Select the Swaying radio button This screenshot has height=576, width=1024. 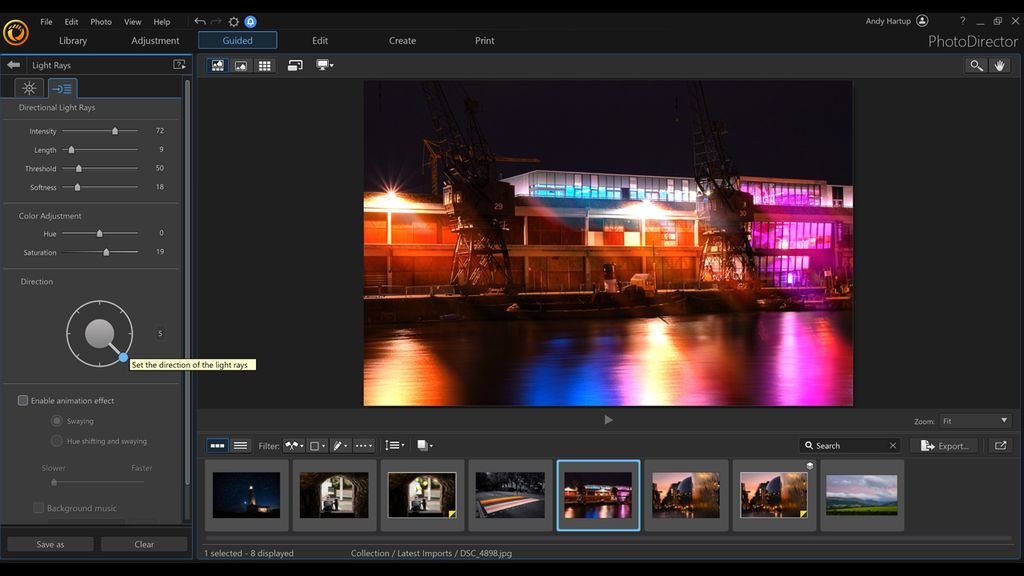pyautogui.click(x=58, y=420)
